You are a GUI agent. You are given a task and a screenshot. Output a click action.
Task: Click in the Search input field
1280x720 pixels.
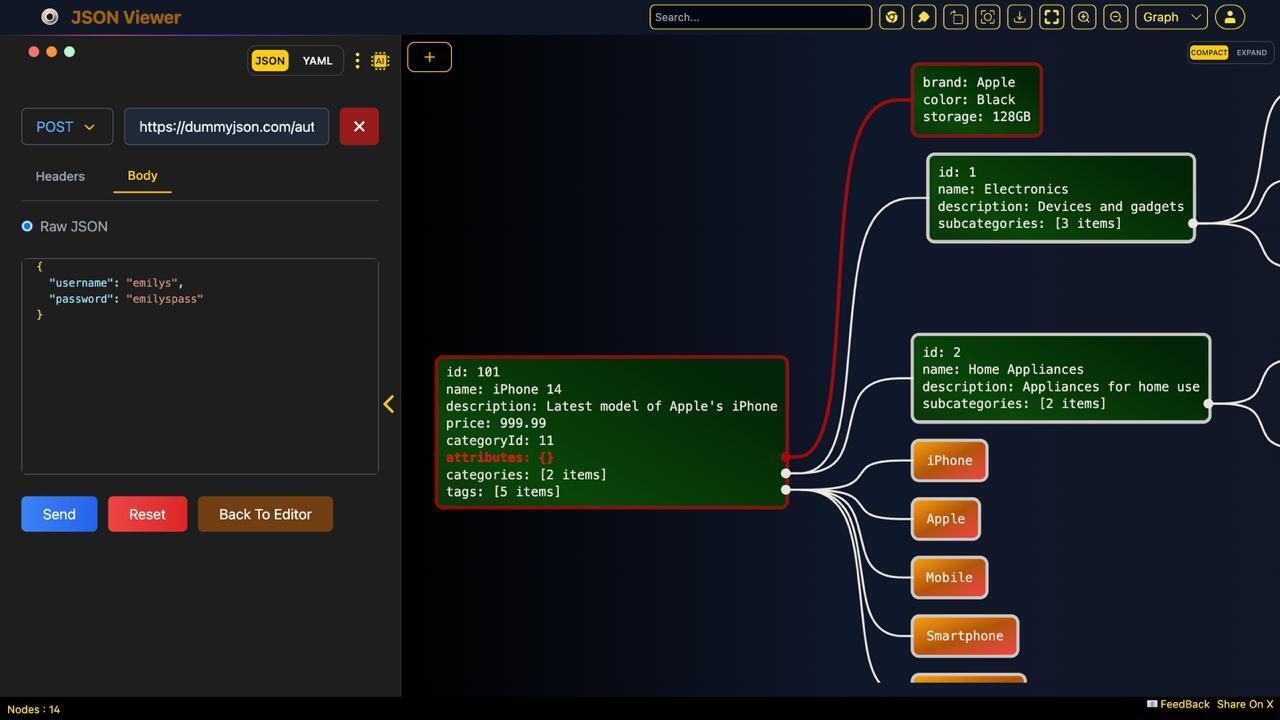click(x=760, y=17)
